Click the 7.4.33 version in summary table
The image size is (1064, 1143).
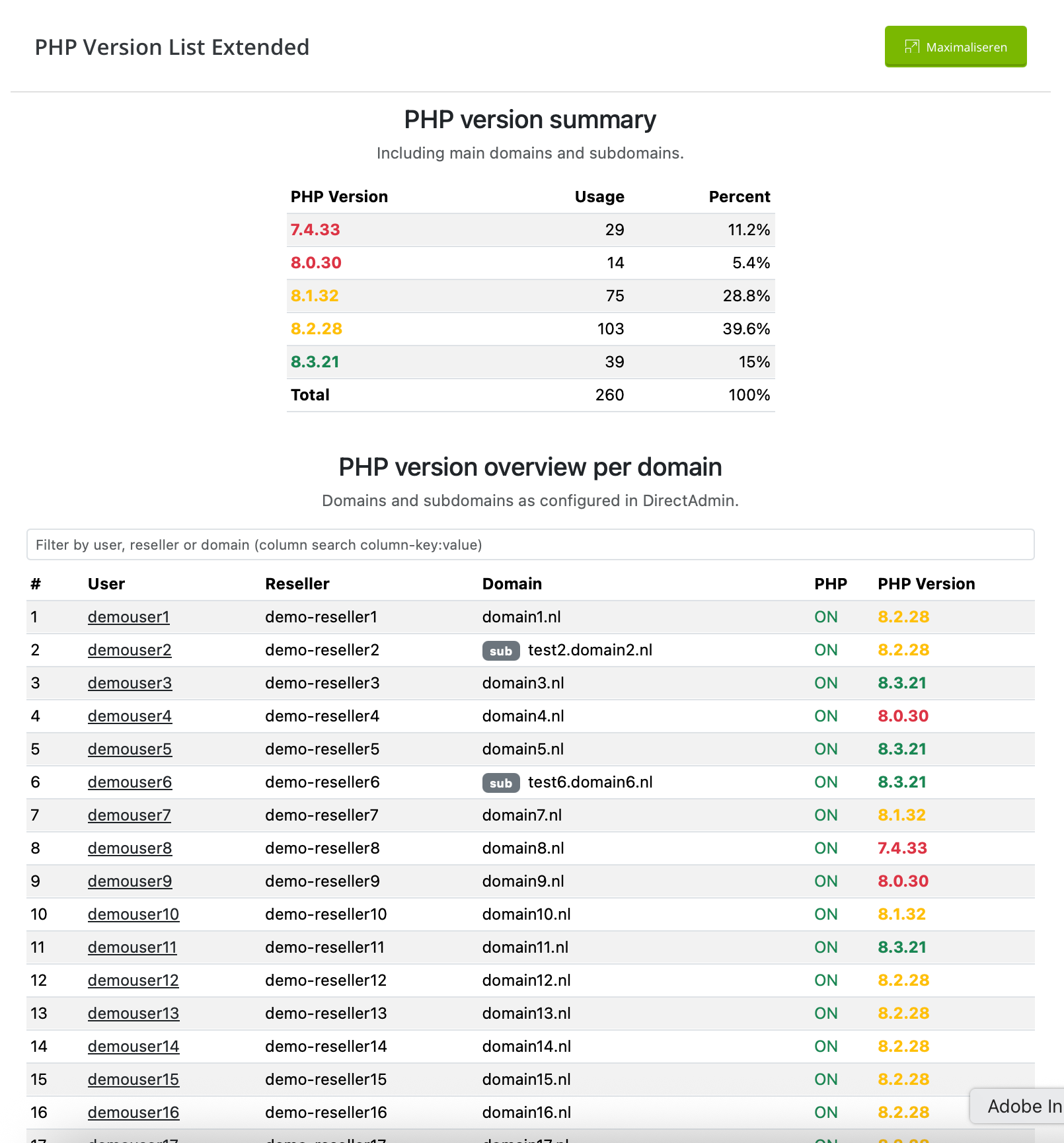pos(315,230)
